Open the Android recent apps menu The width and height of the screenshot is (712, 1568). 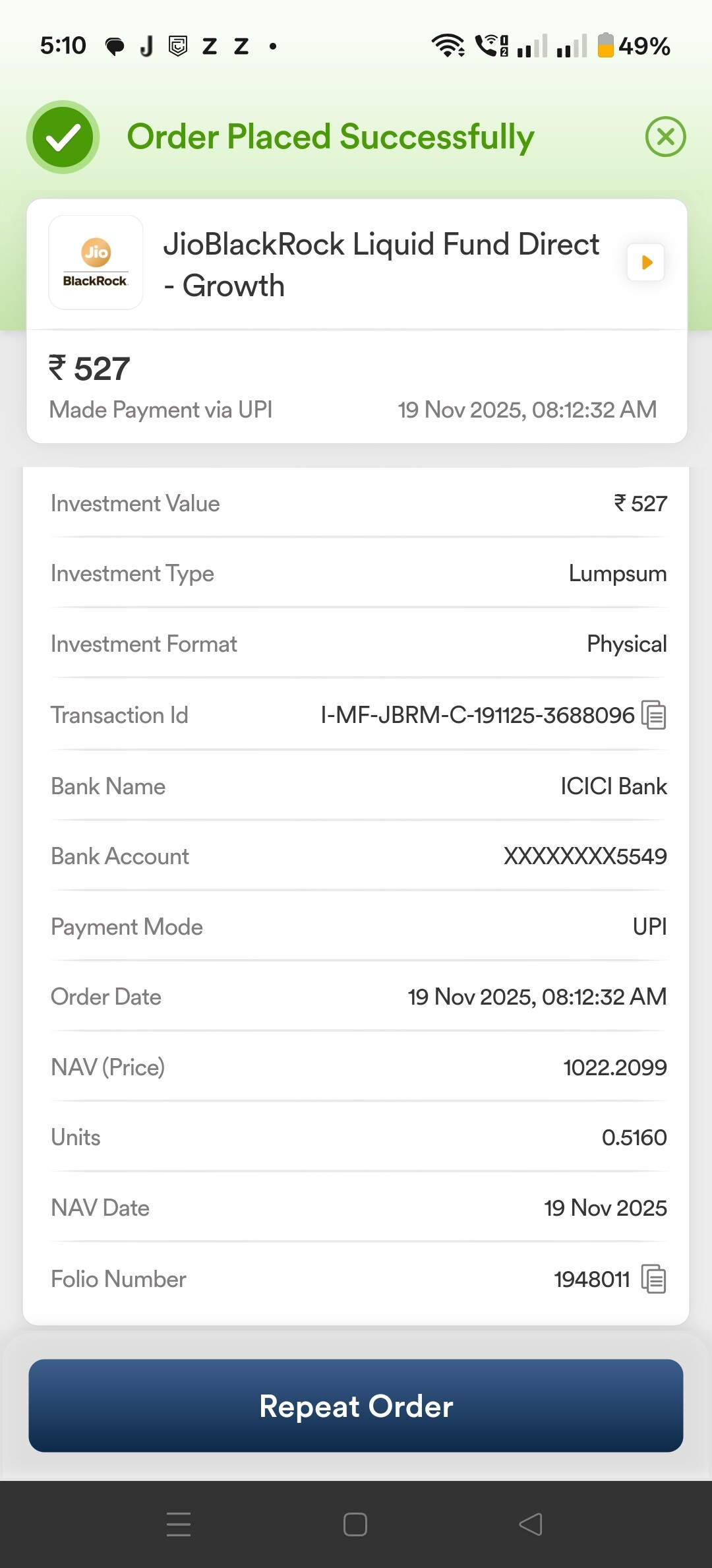179,1524
